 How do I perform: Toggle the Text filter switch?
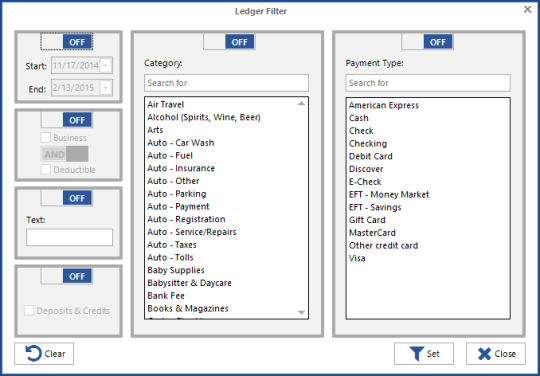[67, 198]
